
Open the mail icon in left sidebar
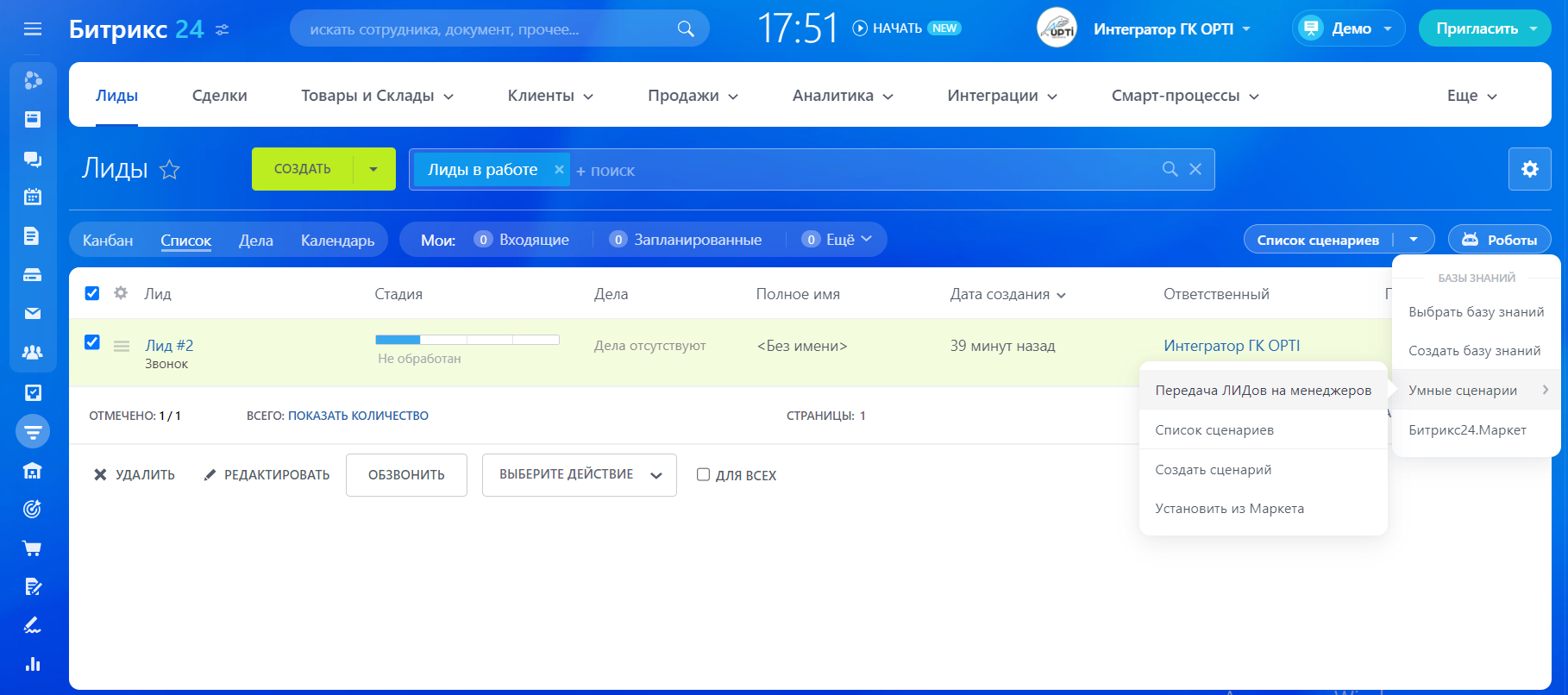[x=33, y=314]
